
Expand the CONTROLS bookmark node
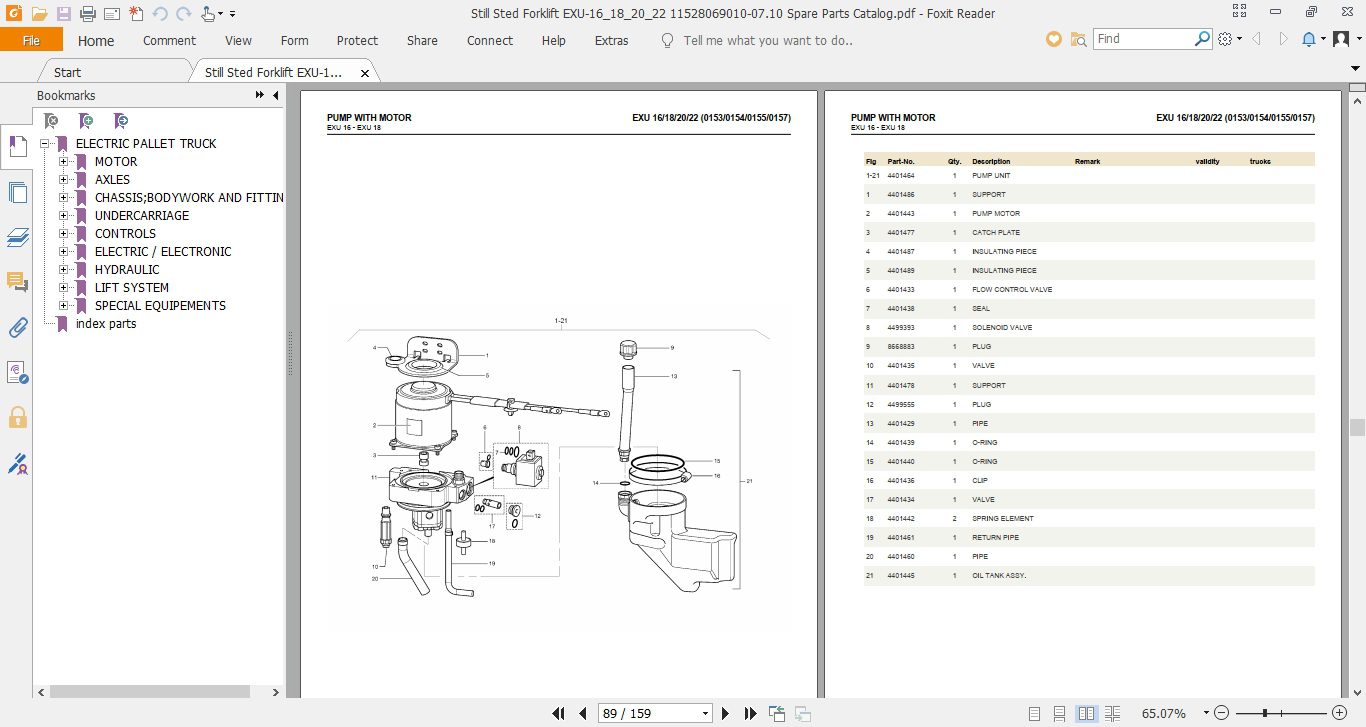click(63, 234)
